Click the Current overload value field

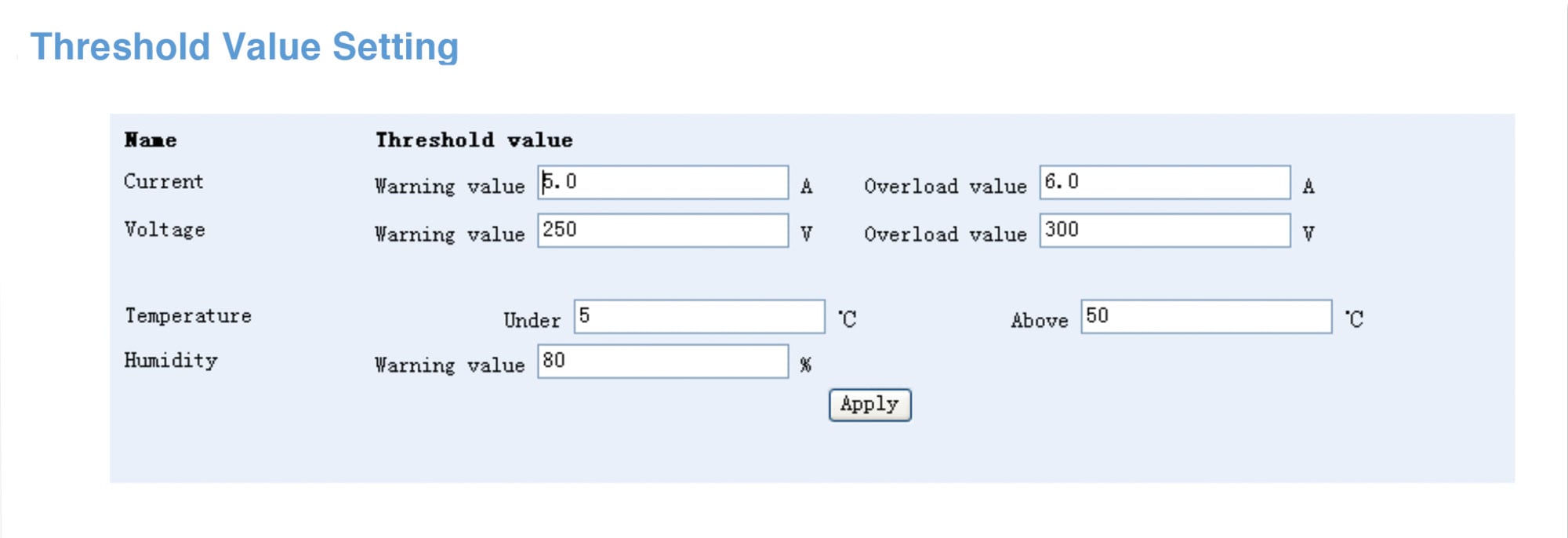1164,182
